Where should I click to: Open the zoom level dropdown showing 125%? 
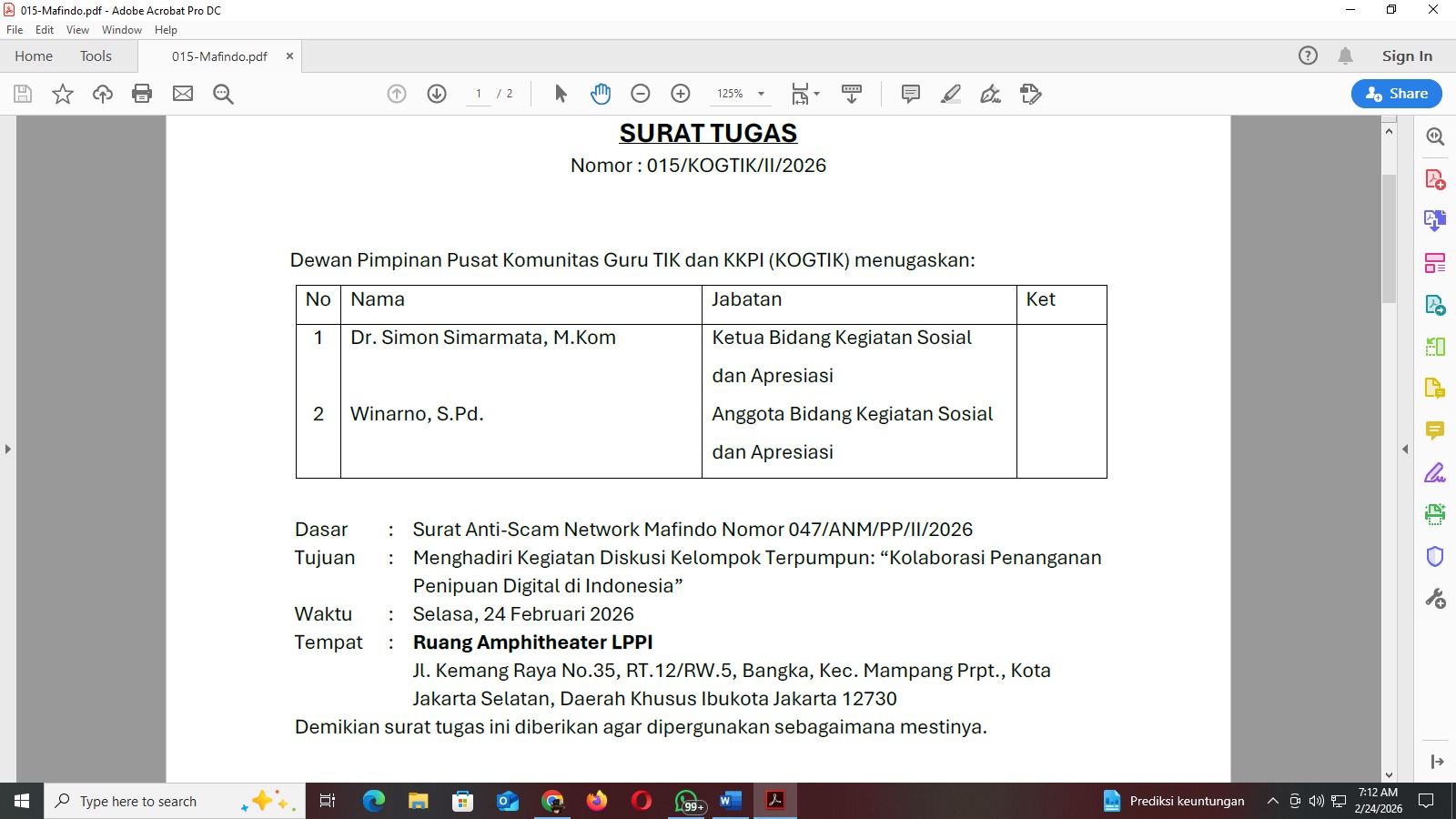[763, 94]
